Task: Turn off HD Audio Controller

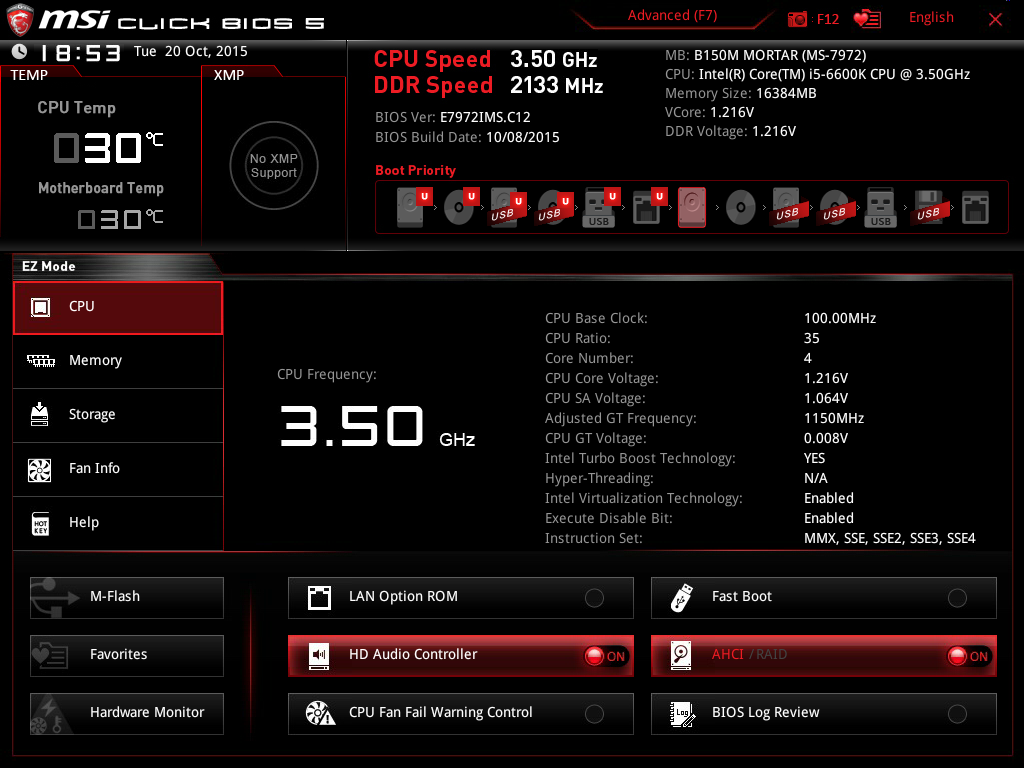Action: pos(605,656)
